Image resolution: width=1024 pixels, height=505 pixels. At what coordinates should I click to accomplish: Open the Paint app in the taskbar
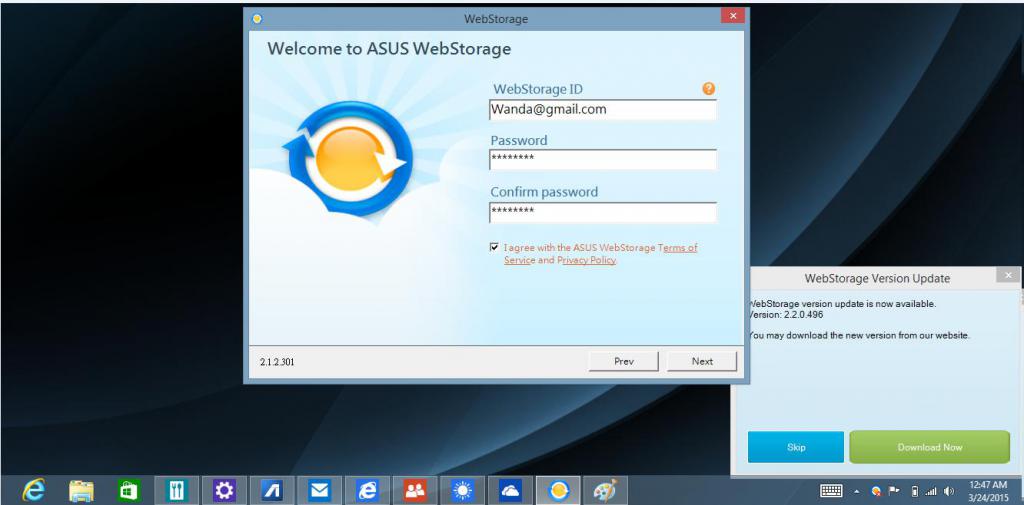point(605,491)
